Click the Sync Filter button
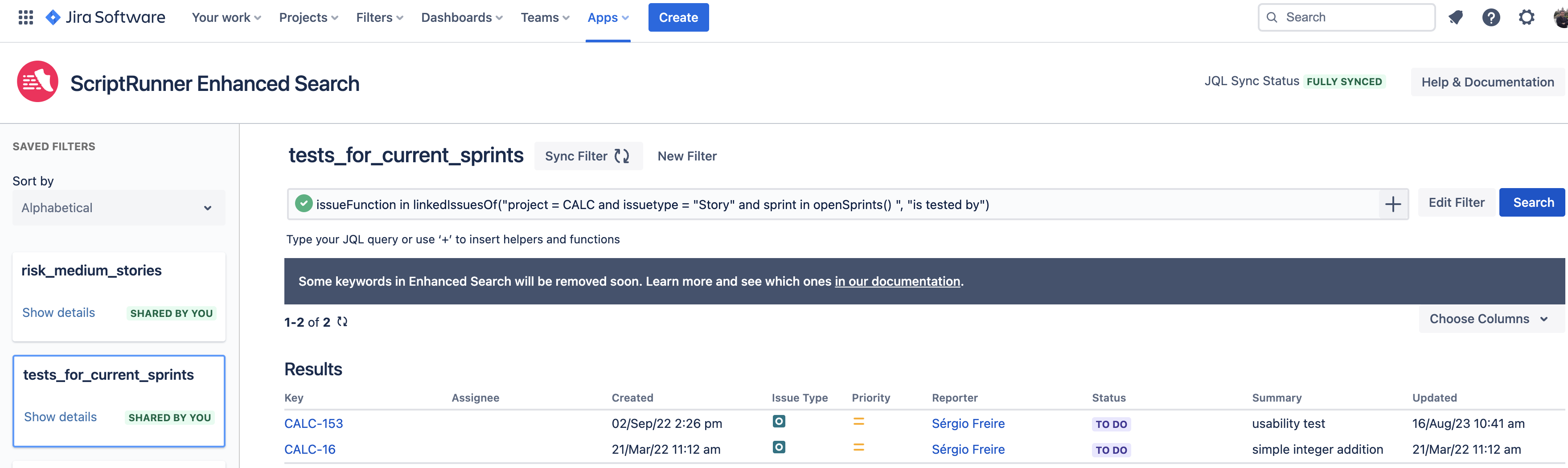Image resolution: width=1568 pixels, height=468 pixels. click(x=588, y=156)
